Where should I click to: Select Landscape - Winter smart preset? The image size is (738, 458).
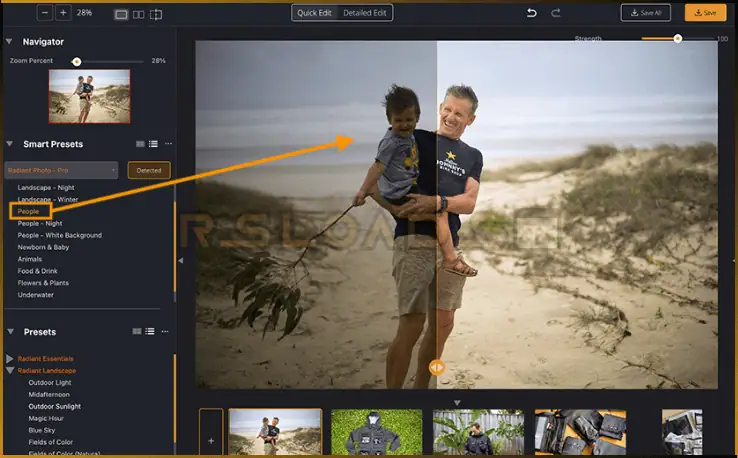tap(48, 199)
